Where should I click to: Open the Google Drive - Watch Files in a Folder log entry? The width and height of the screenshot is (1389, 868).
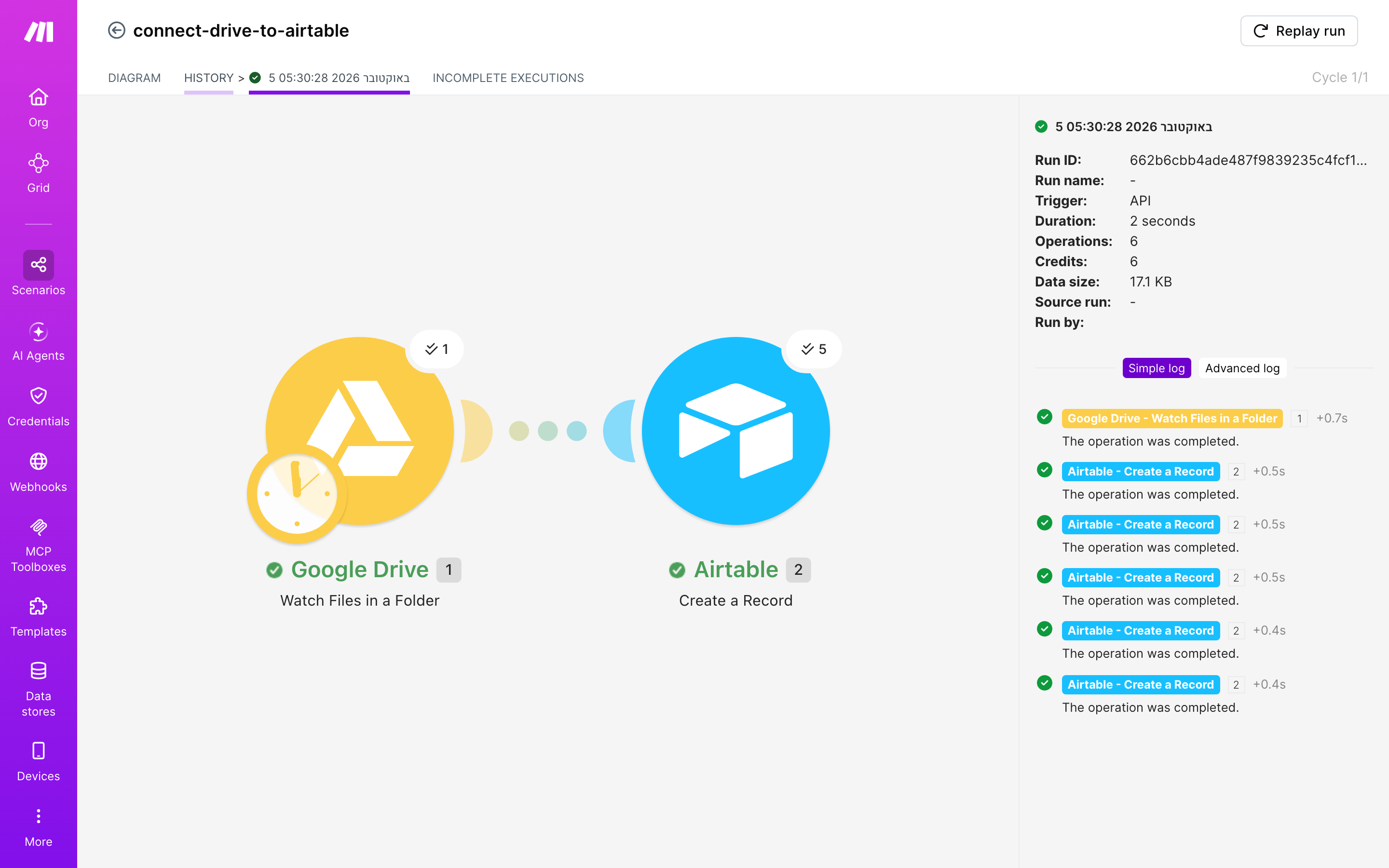point(1172,418)
